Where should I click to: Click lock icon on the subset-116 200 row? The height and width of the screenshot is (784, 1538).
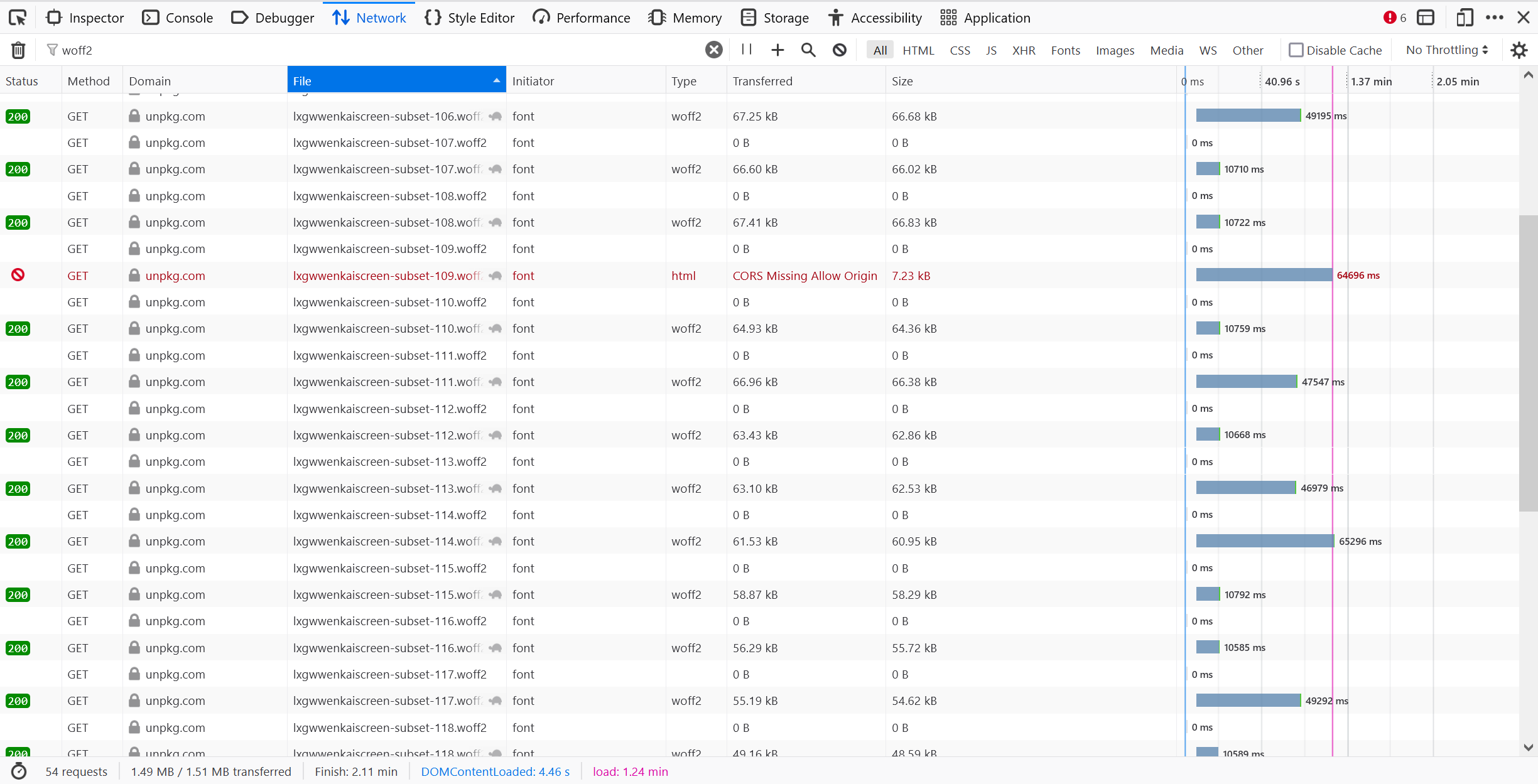tap(134, 647)
